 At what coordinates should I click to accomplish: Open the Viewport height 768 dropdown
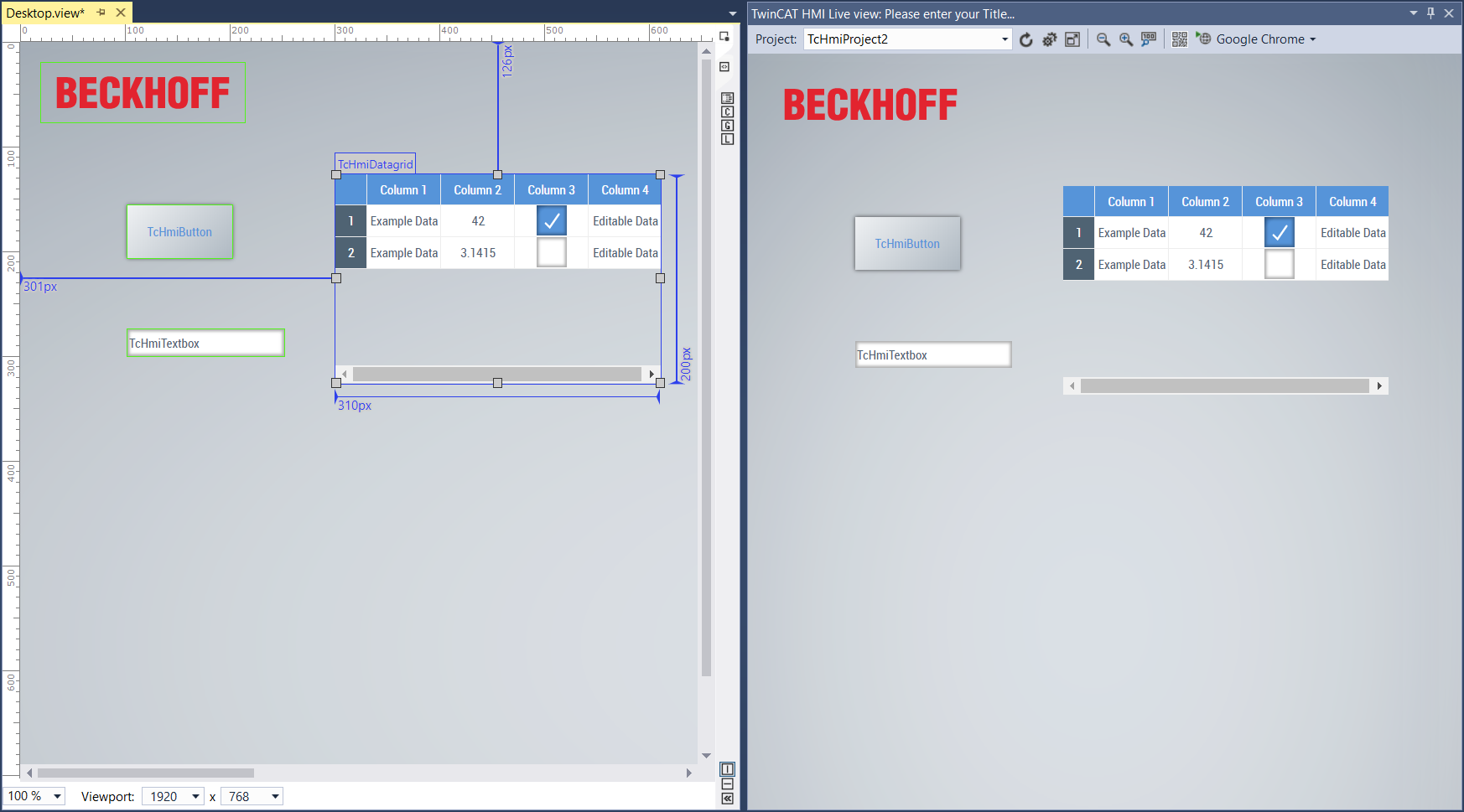tap(275, 796)
